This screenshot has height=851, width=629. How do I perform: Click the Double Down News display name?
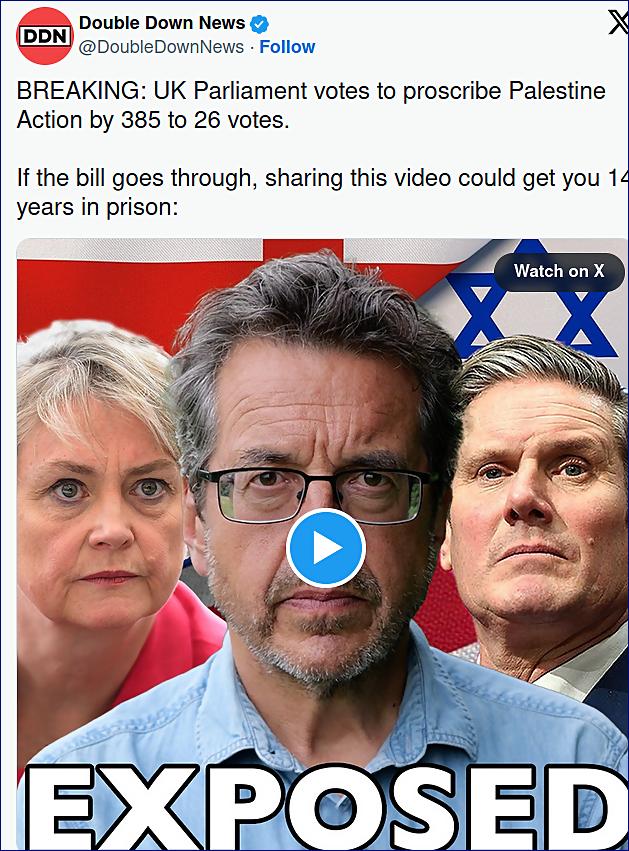click(162, 23)
